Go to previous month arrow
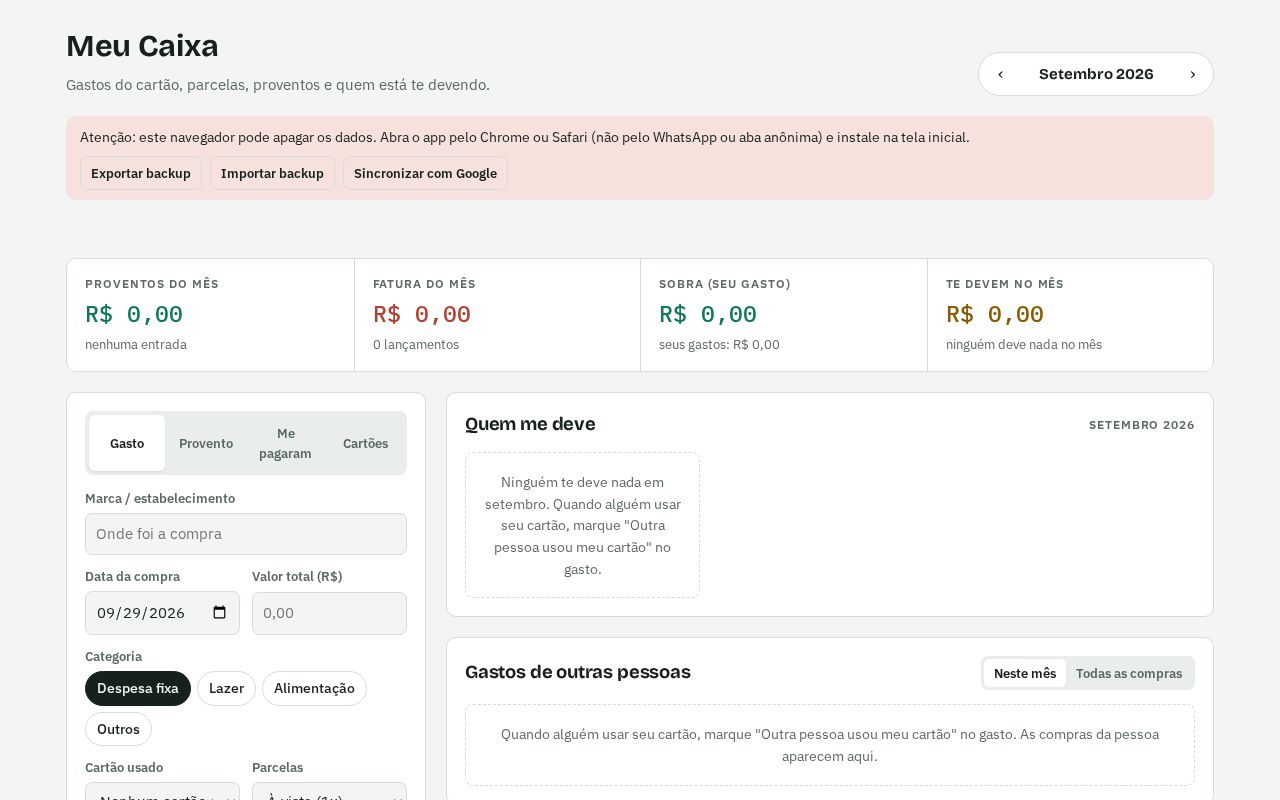The width and height of the screenshot is (1280, 800). pos(1000,74)
